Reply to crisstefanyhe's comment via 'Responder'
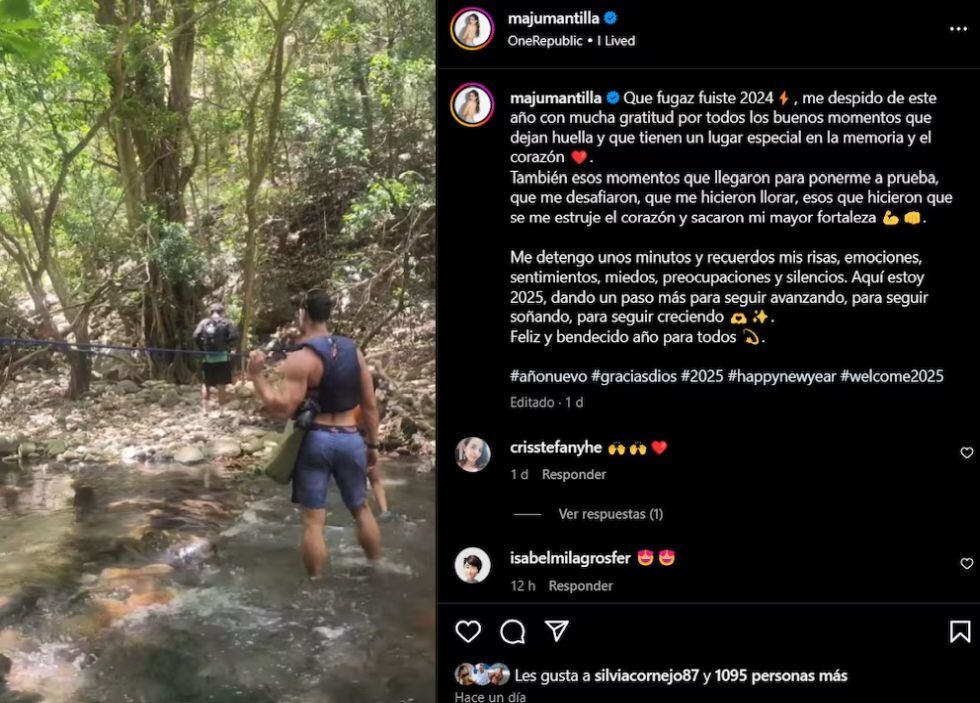Viewport: 980px width, 703px height. click(573, 475)
